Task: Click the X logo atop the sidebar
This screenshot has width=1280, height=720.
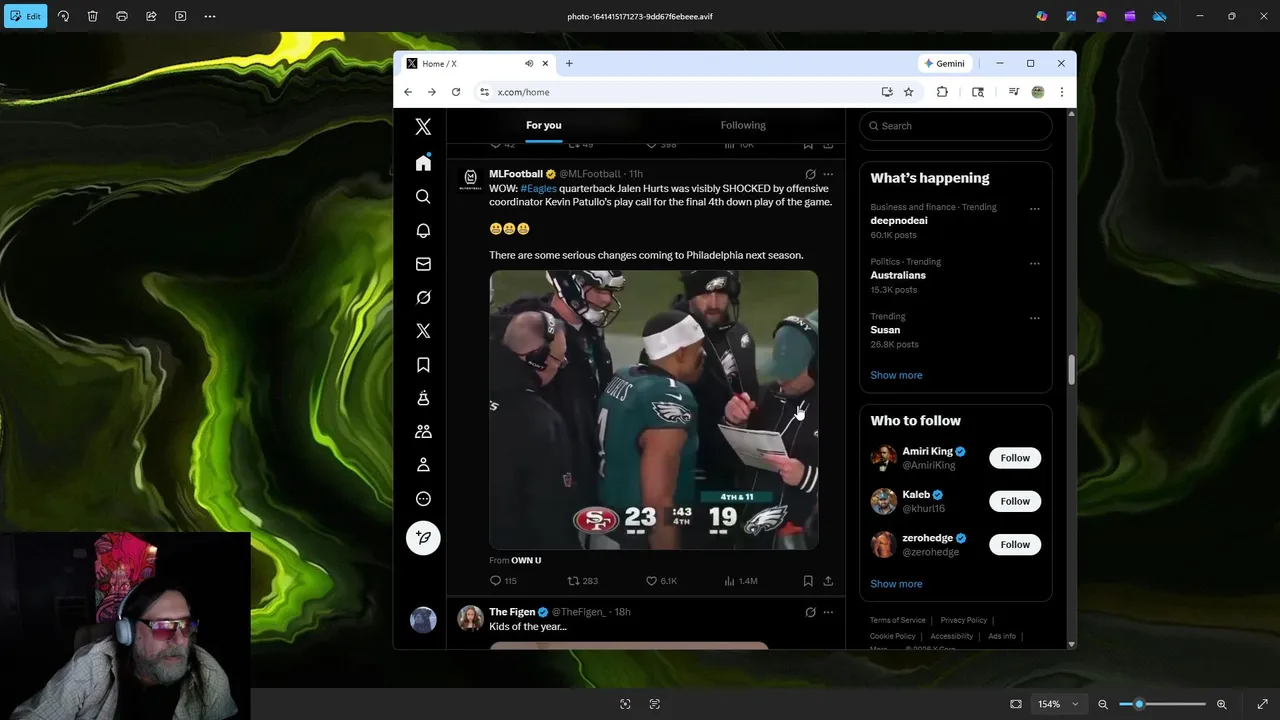Action: (x=423, y=127)
